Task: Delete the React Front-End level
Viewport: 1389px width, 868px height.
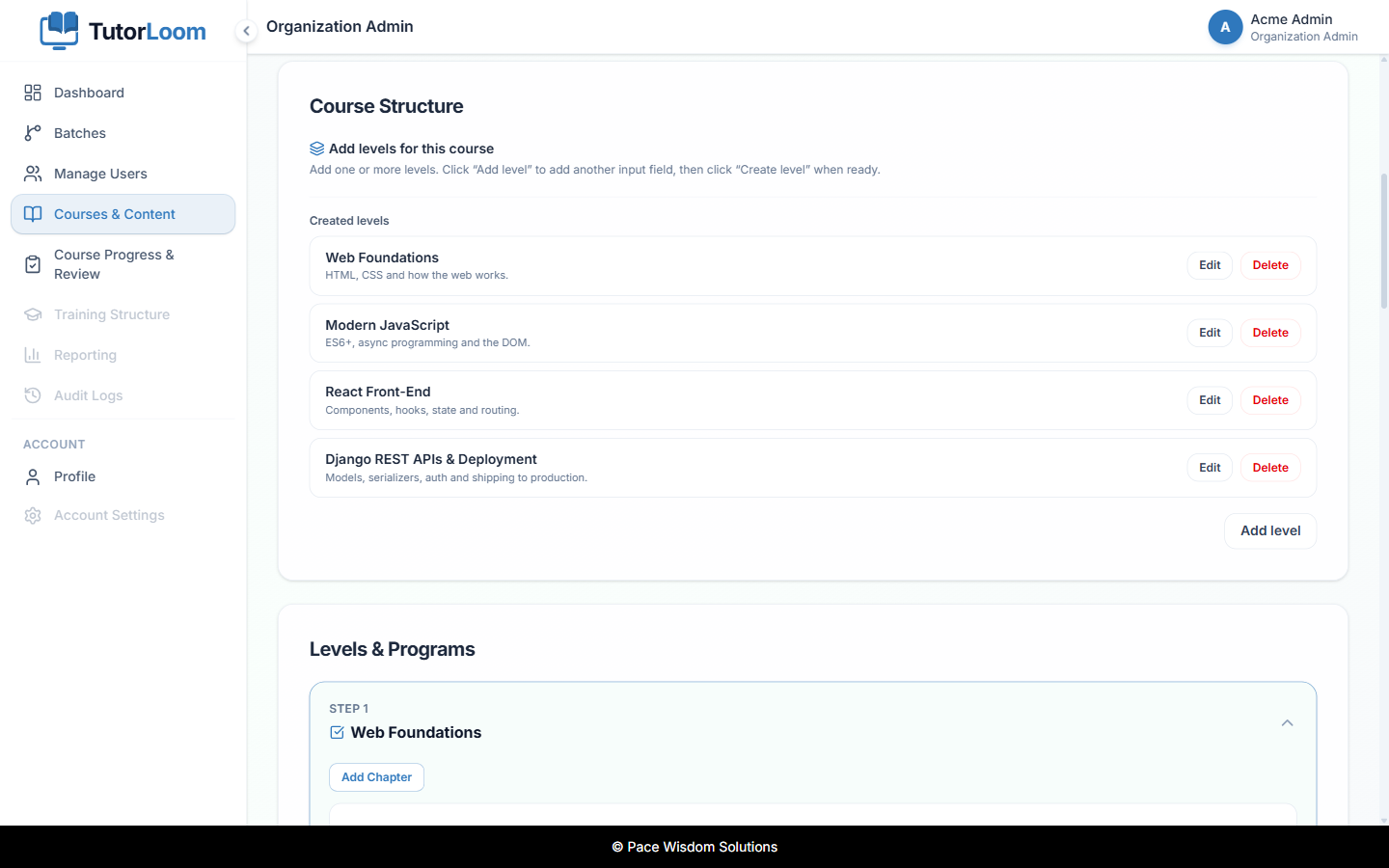Action: [x=1270, y=400]
